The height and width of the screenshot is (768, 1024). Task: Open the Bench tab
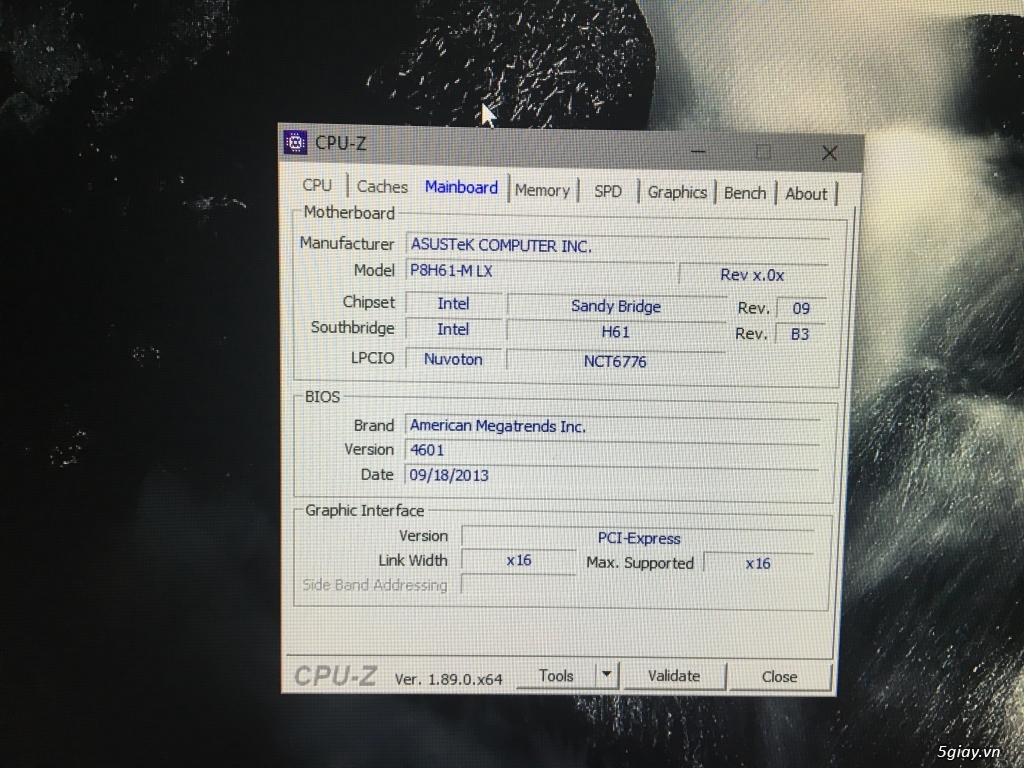pos(745,193)
